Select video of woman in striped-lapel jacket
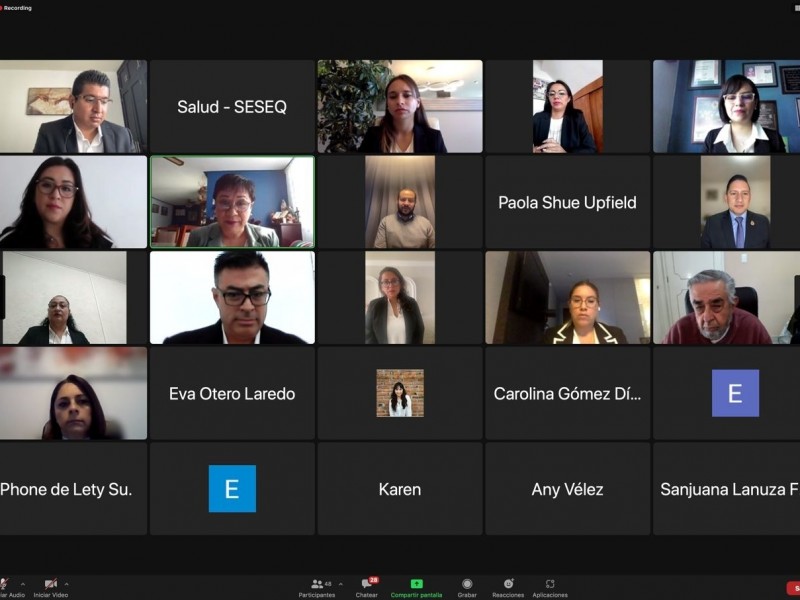This screenshot has height=600, width=800. (x=567, y=297)
